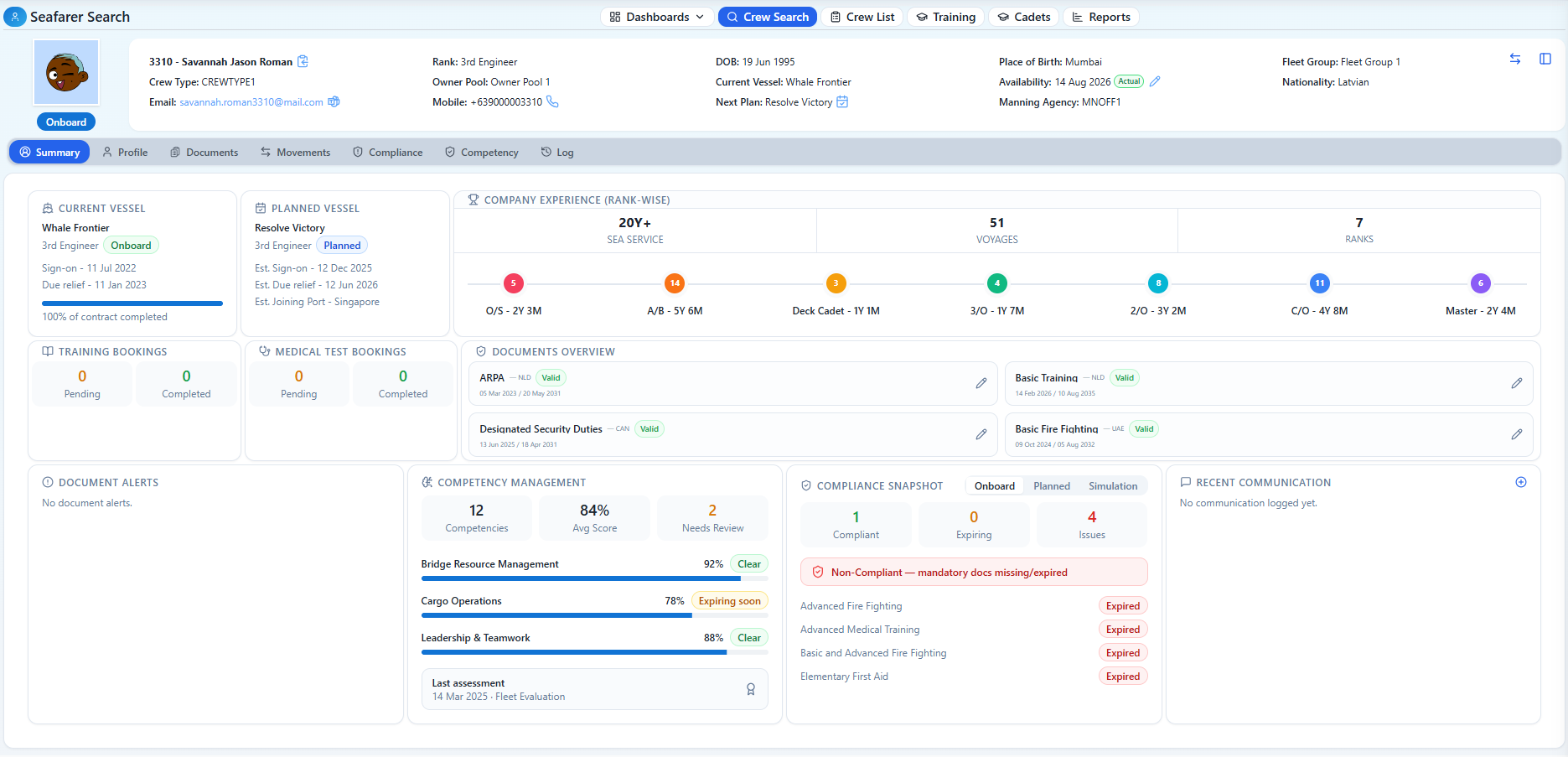Open the Reports page
The width and height of the screenshot is (1568, 757).
point(1101,17)
